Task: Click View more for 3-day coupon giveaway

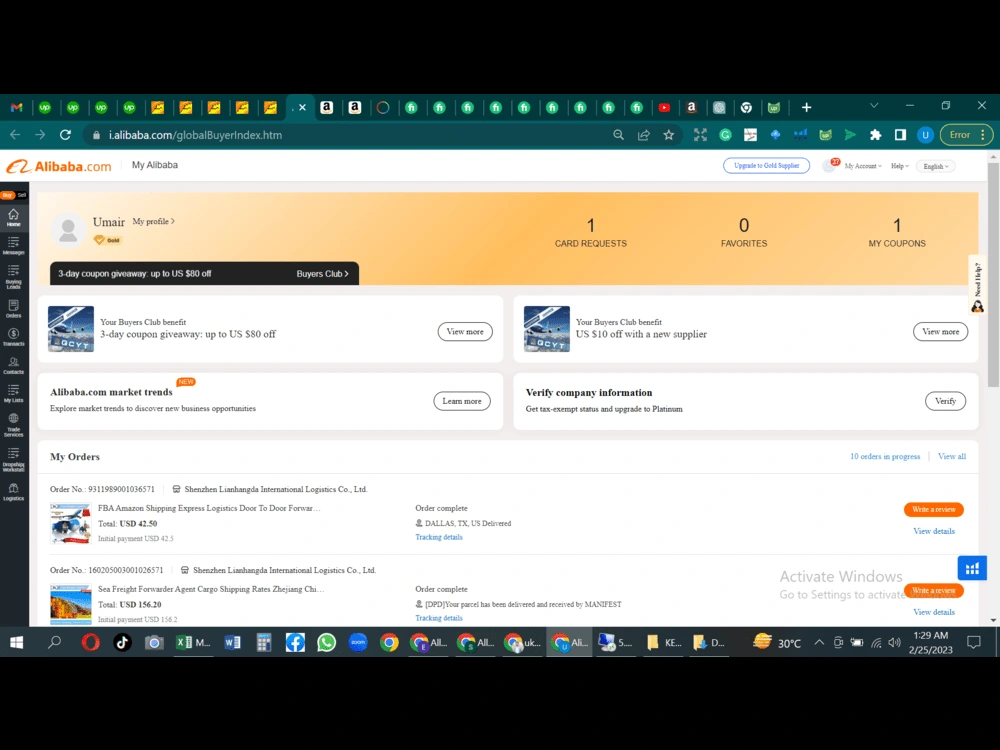Action: click(465, 332)
